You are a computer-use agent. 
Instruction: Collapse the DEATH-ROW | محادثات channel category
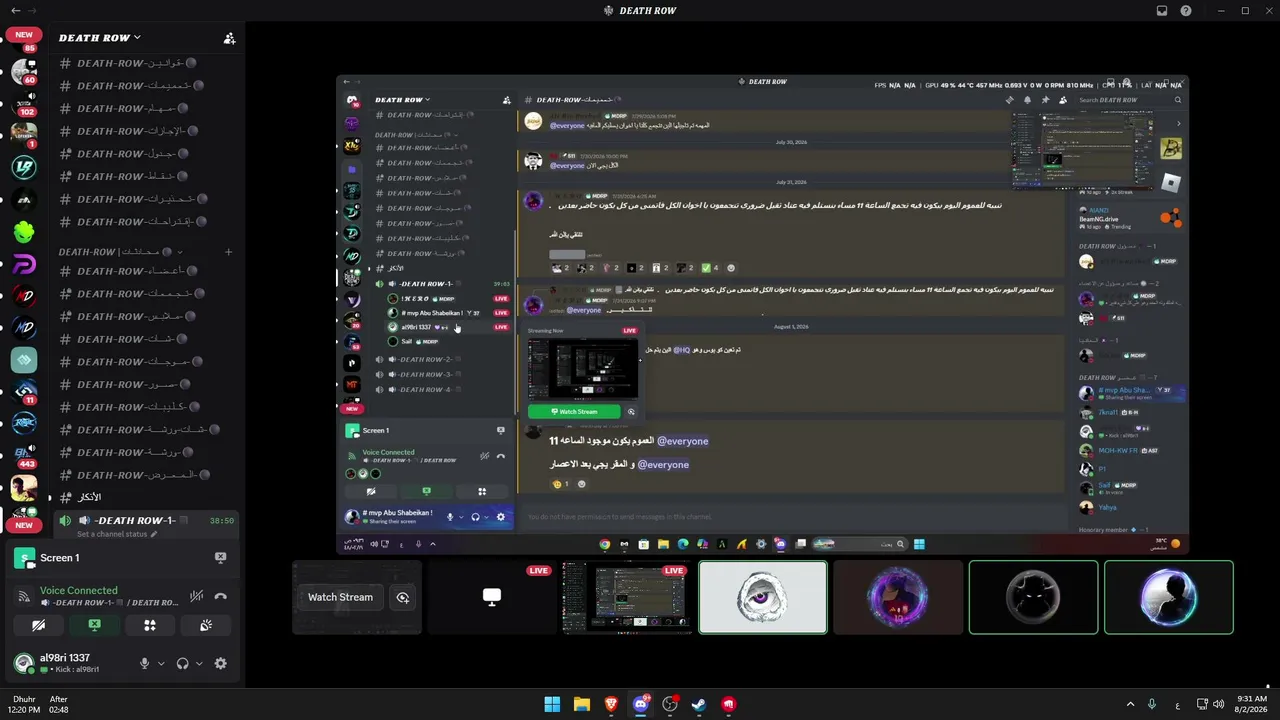tap(120, 252)
